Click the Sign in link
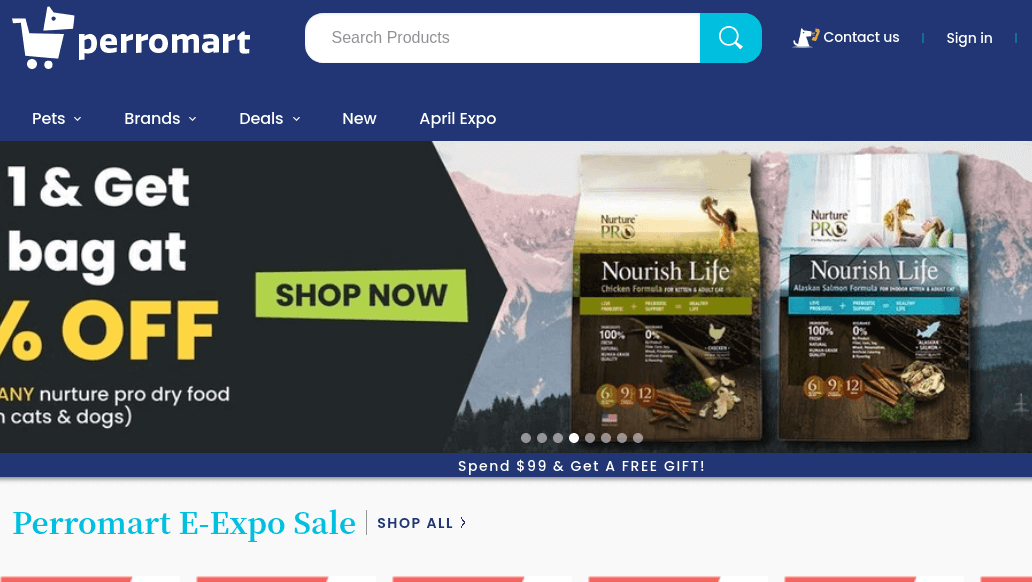 969,38
